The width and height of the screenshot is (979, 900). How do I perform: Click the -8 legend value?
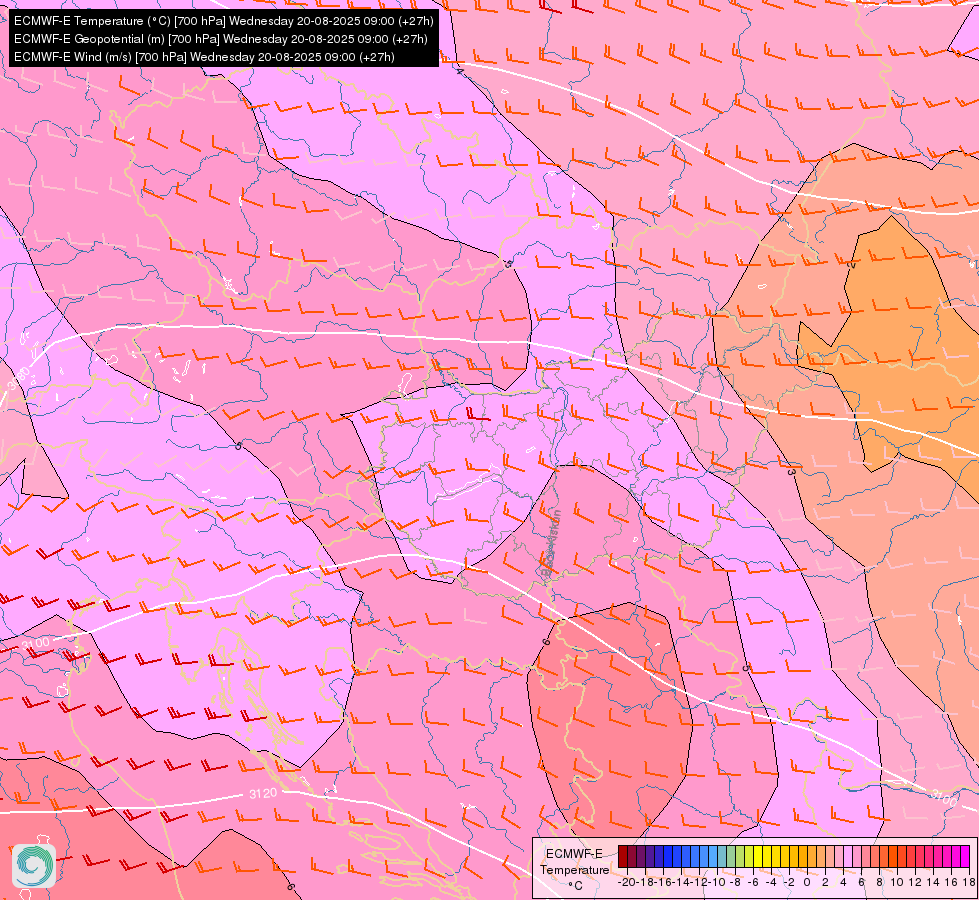[735, 883]
